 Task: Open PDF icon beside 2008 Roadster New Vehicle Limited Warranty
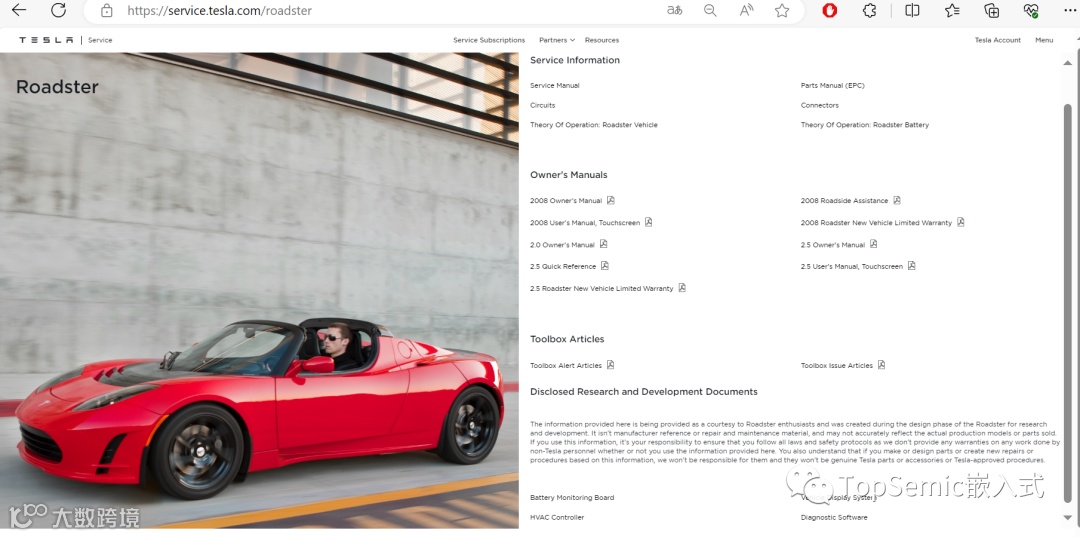tap(960, 222)
